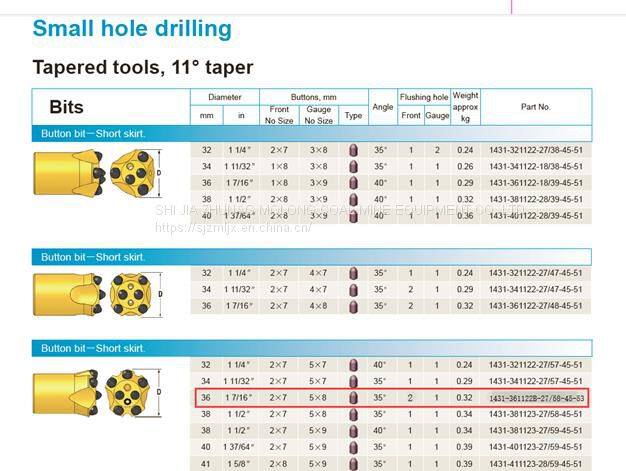Viewport: 626px width, 471px height.
Task: Click the Weight approx kg column header
Action: point(465,106)
